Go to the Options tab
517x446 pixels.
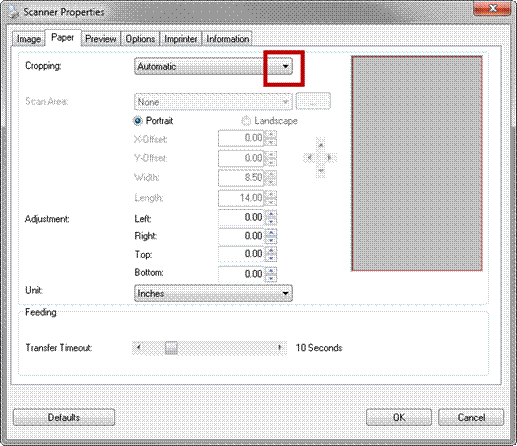coord(140,39)
